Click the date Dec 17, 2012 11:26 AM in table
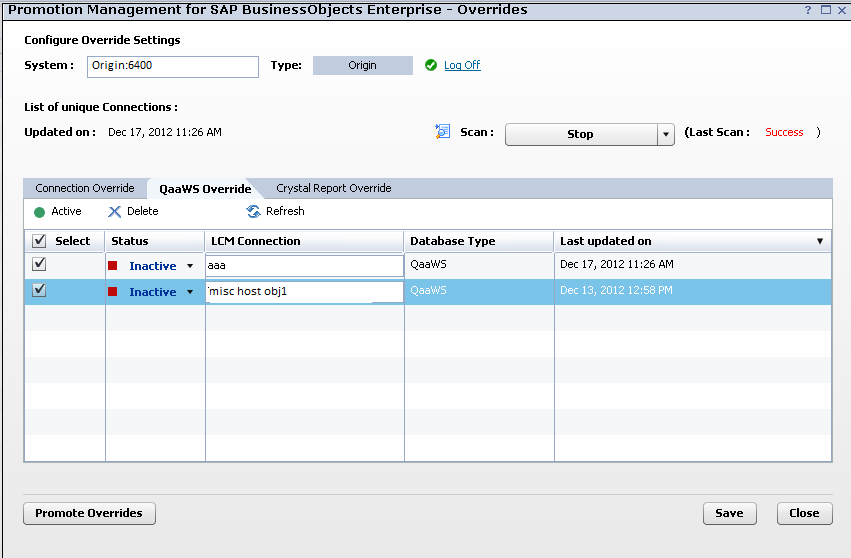Image resolution: width=851 pixels, height=558 pixels. pos(617,264)
